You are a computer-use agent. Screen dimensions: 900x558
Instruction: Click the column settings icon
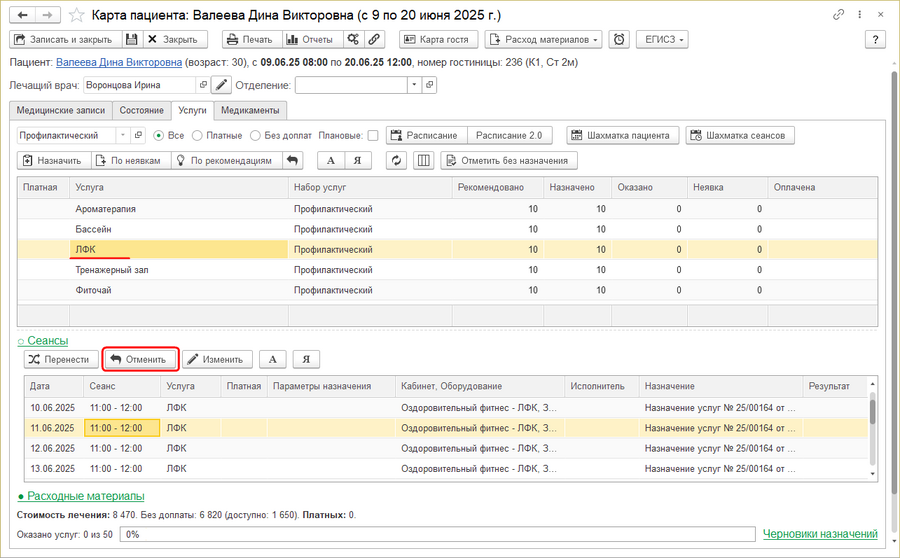[x=424, y=160]
